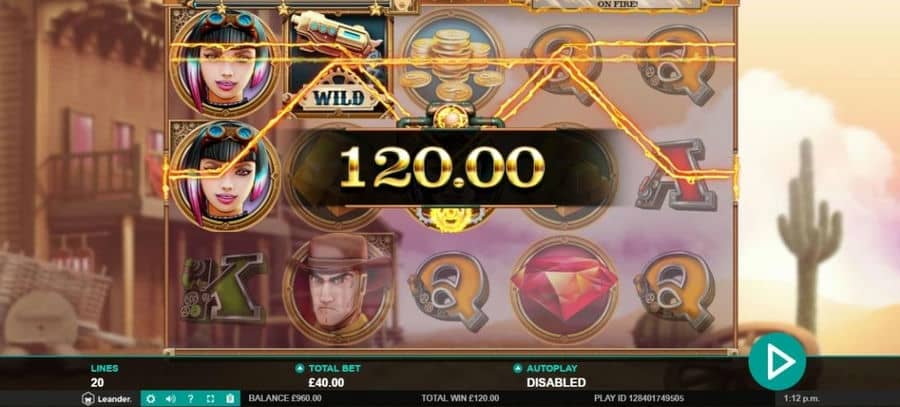Dismiss the 120.00 win banner
The height and width of the screenshot is (407, 900).
click(x=442, y=168)
